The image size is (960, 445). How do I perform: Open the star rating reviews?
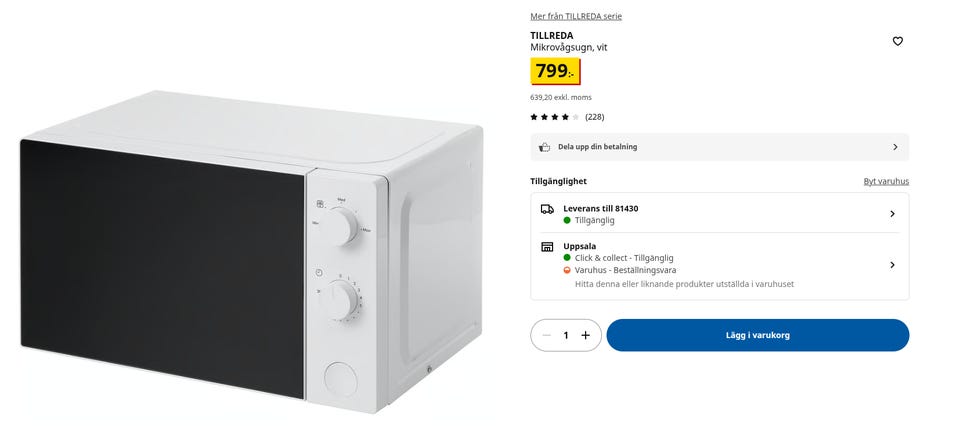coord(554,117)
